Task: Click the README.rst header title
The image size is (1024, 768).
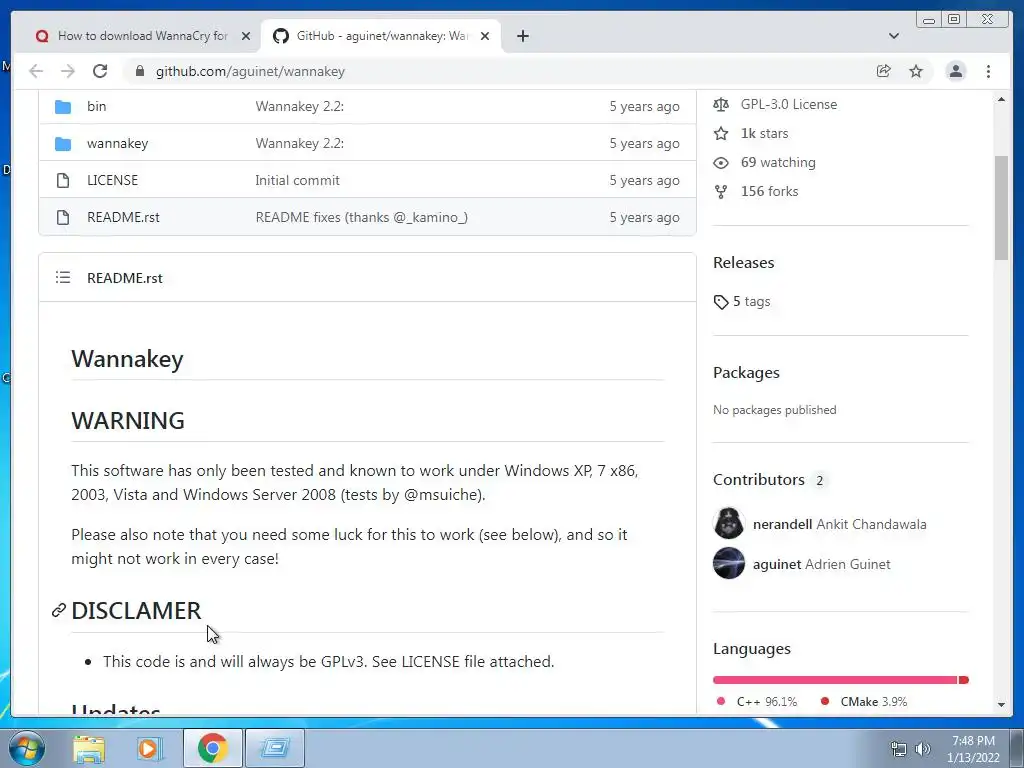Action: (x=125, y=278)
